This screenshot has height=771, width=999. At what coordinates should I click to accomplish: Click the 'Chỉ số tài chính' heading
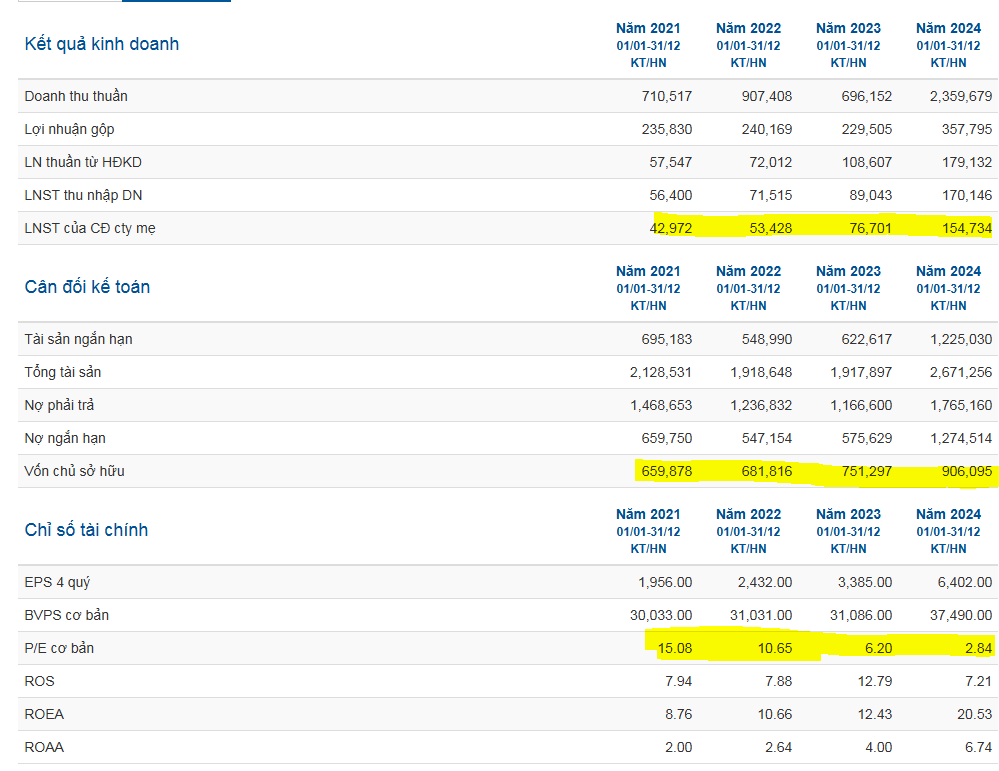click(86, 530)
